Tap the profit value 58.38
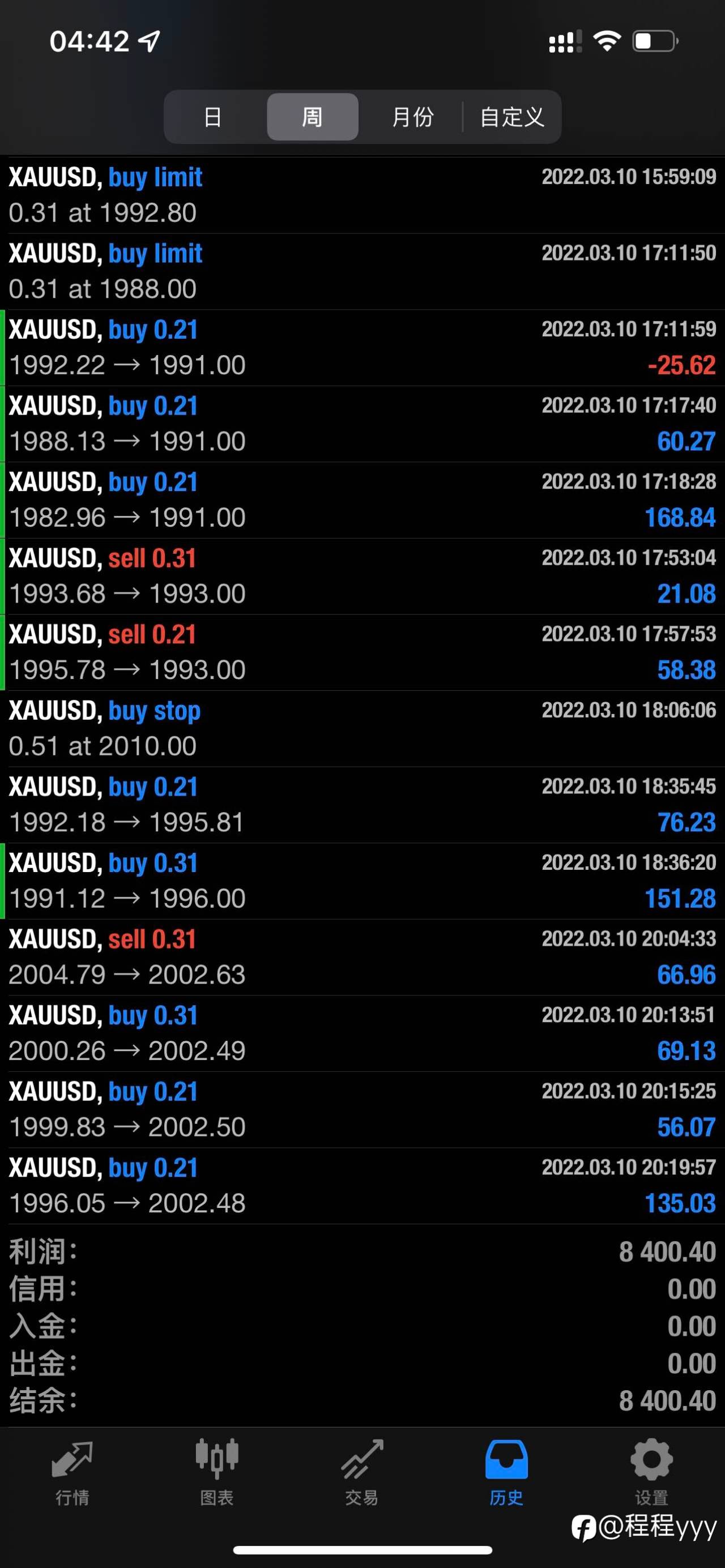 pos(686,670)
